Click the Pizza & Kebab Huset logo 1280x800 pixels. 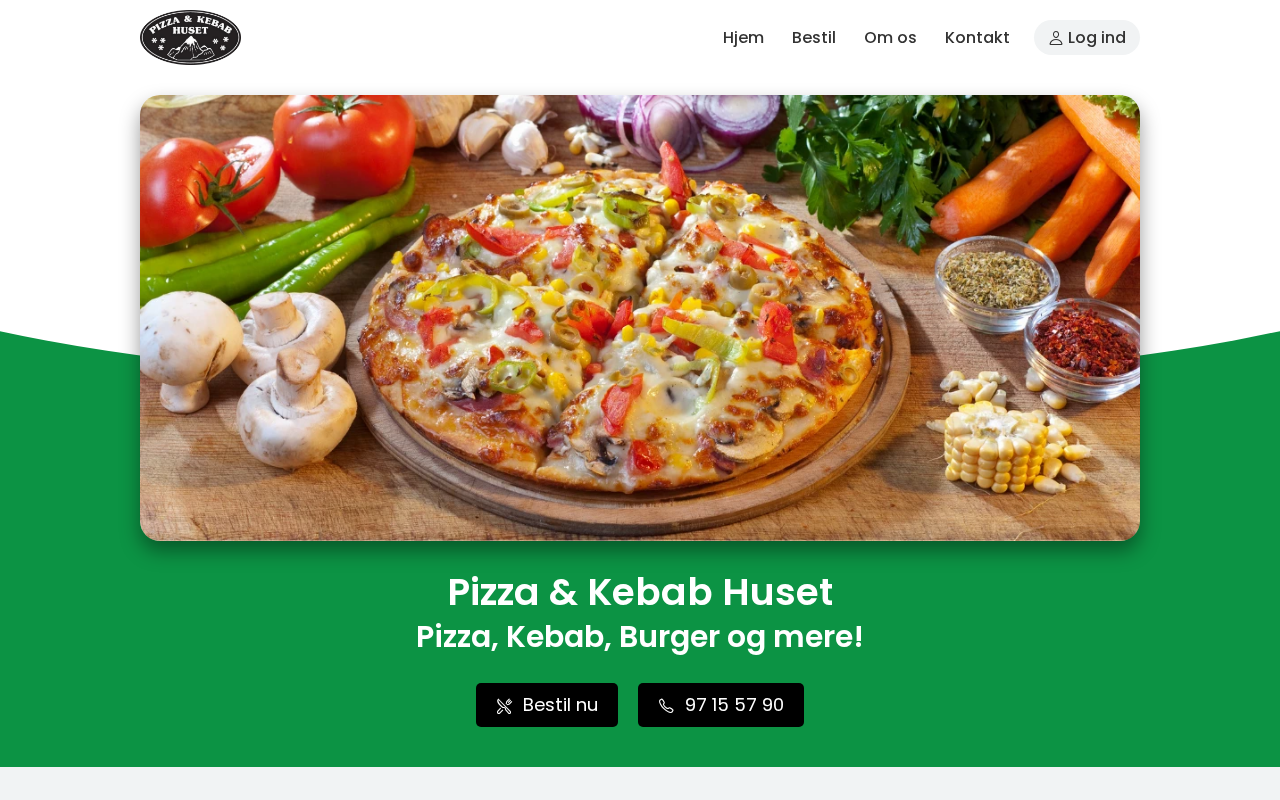(190, 37)
